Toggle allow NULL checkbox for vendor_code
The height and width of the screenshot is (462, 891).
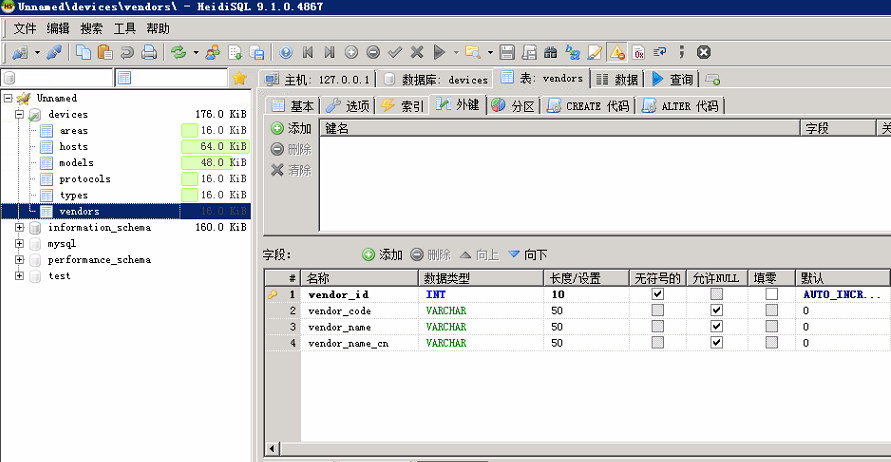717,310
